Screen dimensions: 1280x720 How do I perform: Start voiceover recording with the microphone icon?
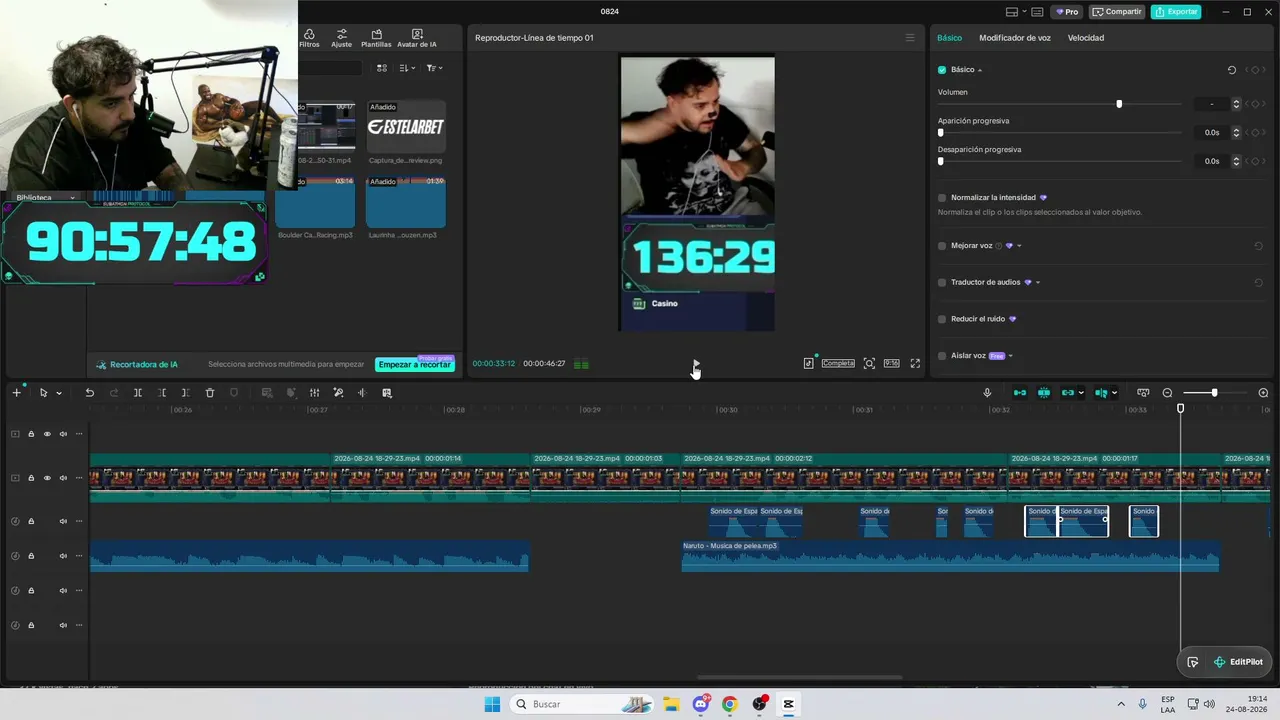(987, 393)
